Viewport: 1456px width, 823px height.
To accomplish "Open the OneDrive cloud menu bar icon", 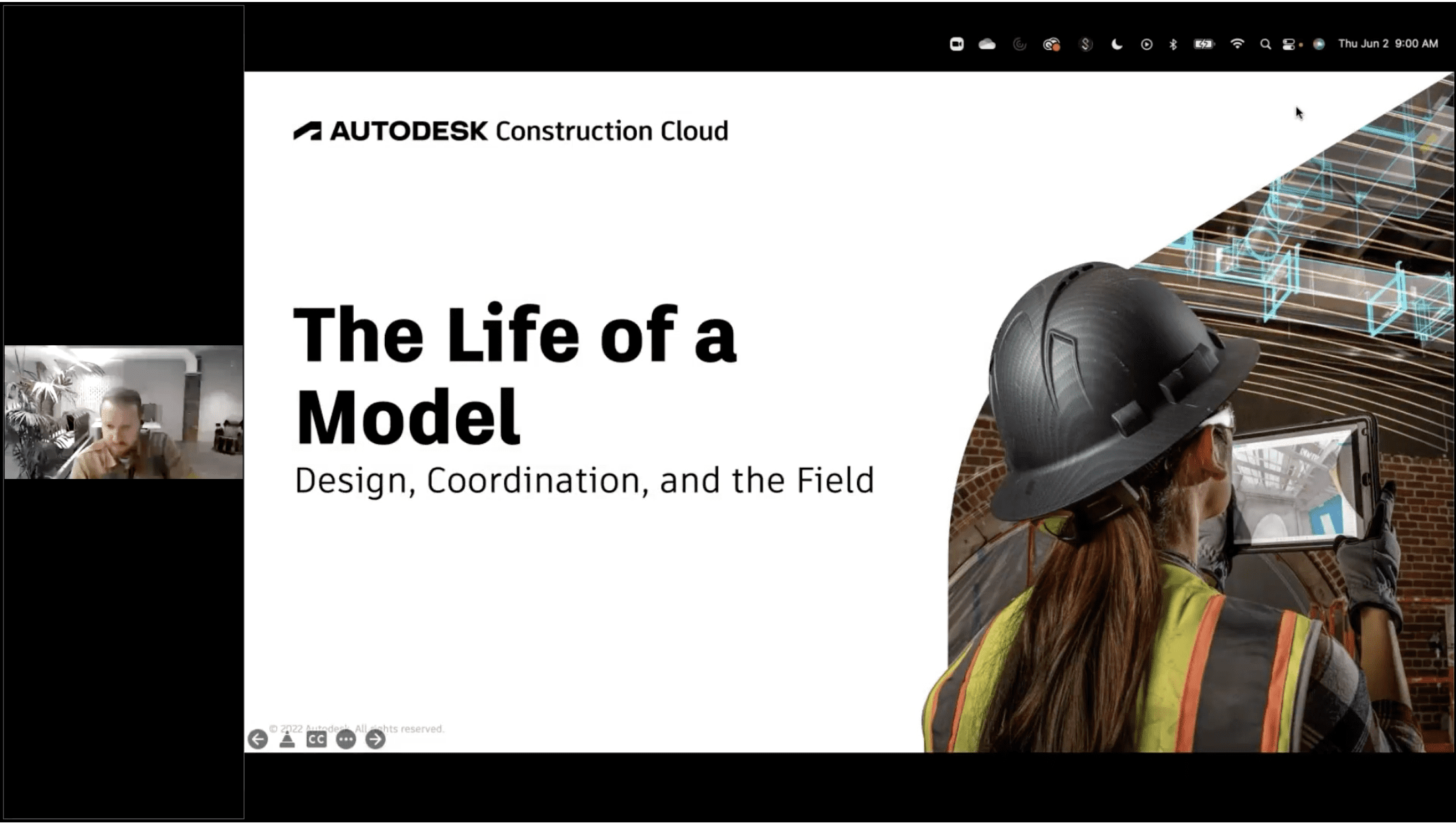I will 987,44.
